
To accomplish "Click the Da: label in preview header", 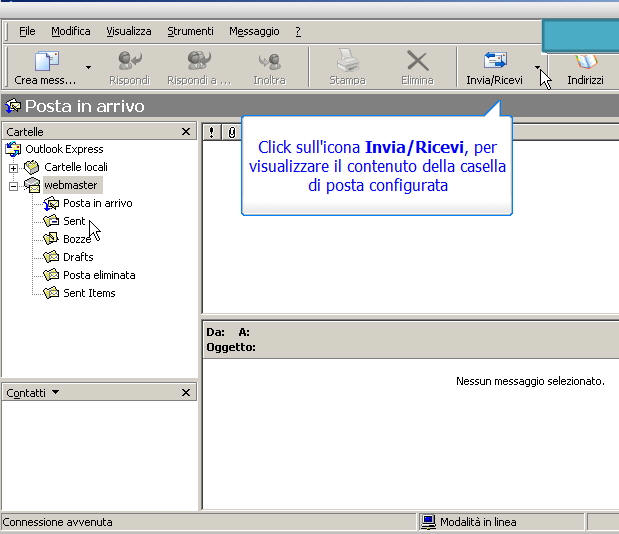I will 216,332.
